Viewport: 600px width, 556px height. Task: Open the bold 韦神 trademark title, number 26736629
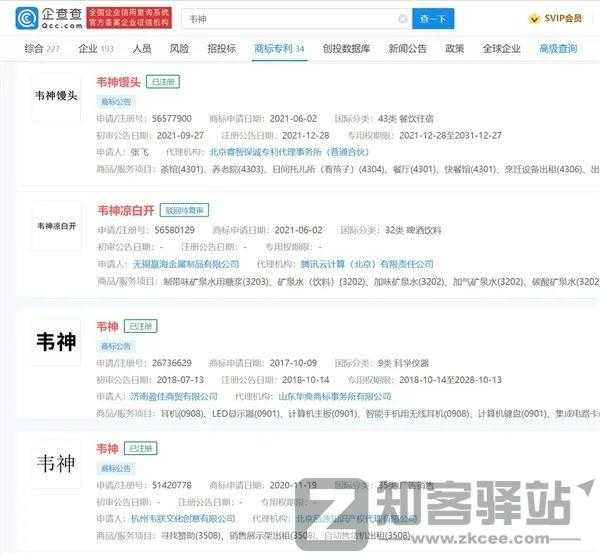(108, 326)
